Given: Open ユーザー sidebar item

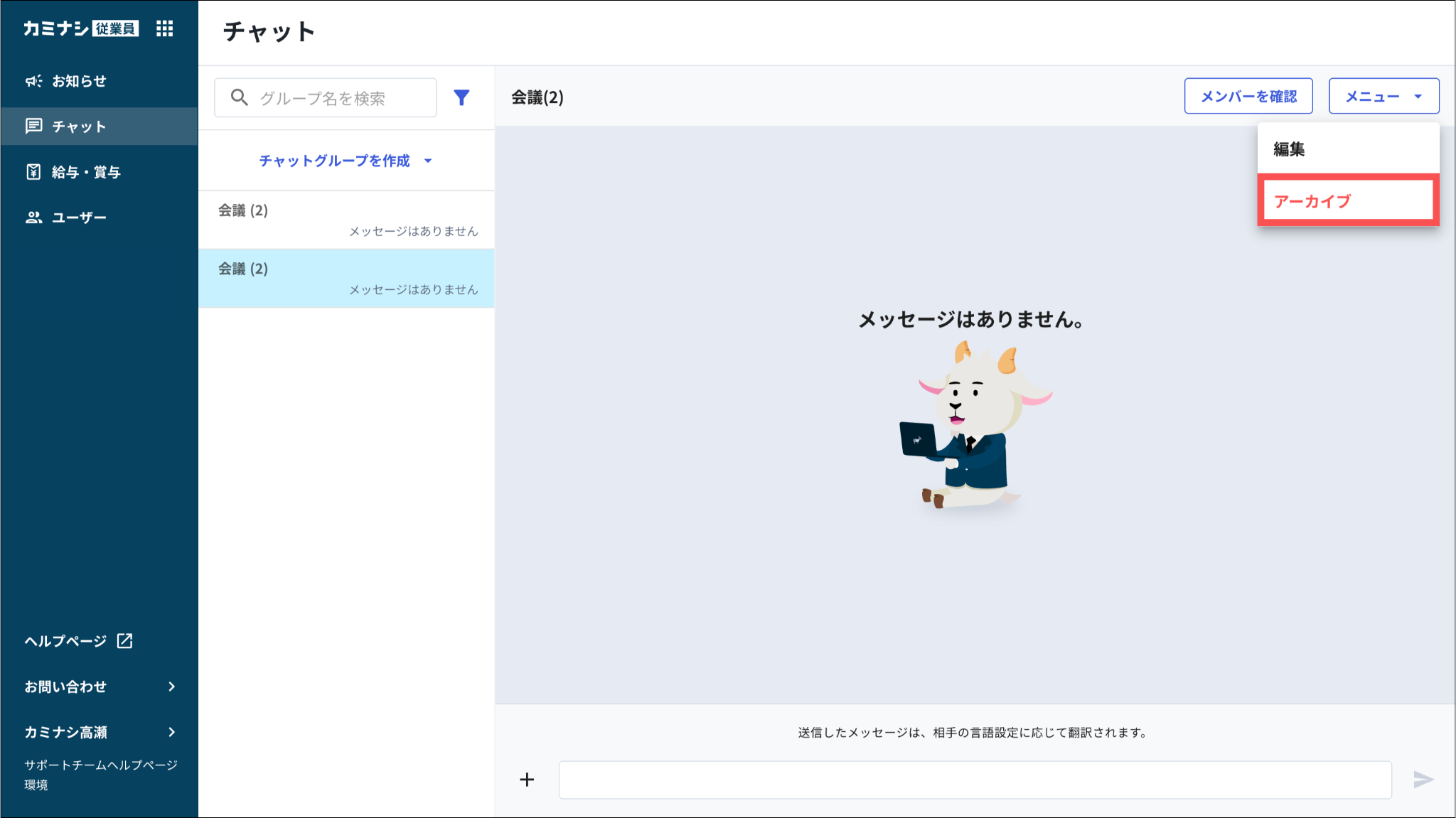Looking at the screenshot, I should pyautogui.click(x=78, y=217).
